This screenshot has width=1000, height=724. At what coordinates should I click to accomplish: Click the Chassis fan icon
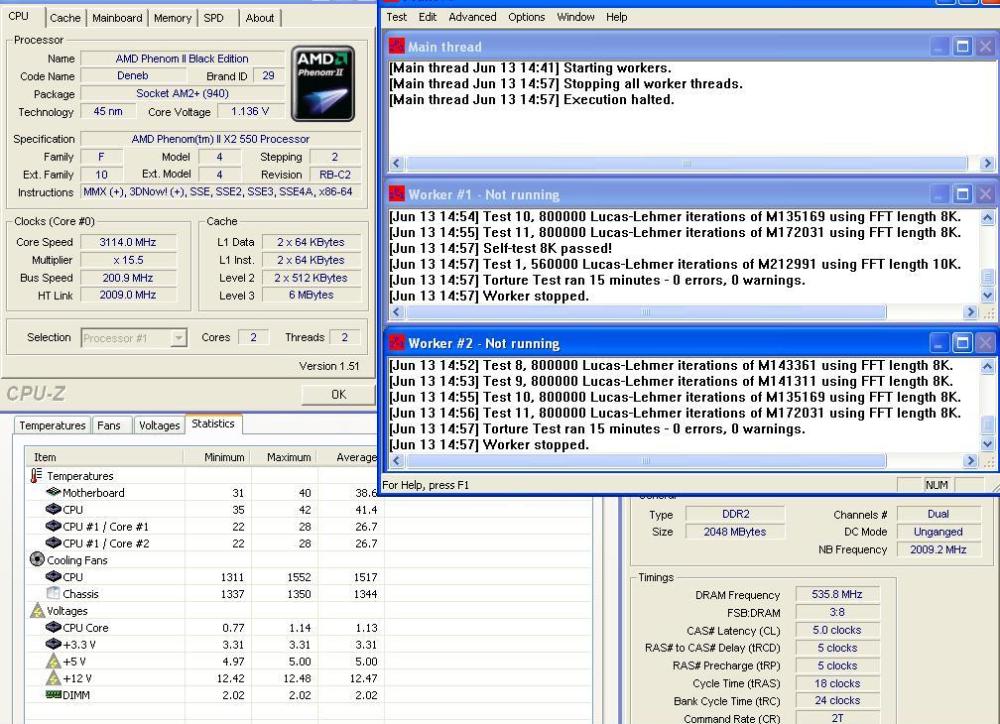54,593
